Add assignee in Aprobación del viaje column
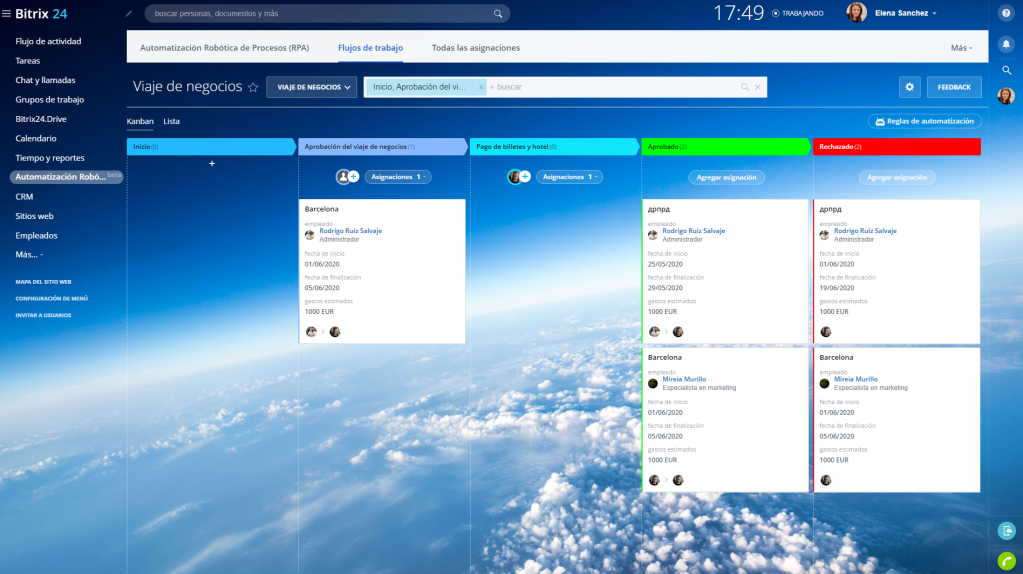The image size is (1023, 574). 354,177
